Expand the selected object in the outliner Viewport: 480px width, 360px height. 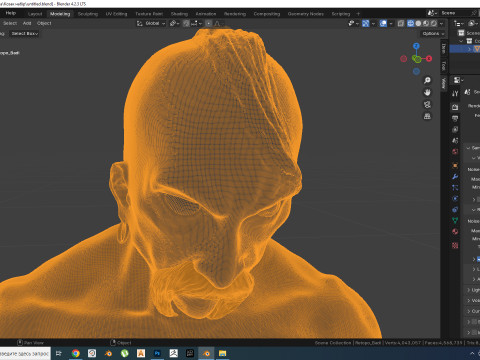coord(469,49)
